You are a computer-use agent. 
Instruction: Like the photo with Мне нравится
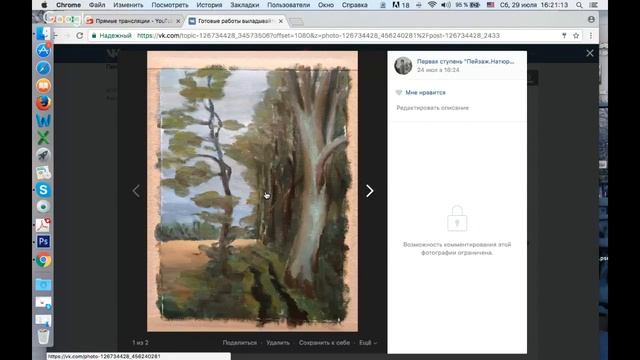[421, 93]
